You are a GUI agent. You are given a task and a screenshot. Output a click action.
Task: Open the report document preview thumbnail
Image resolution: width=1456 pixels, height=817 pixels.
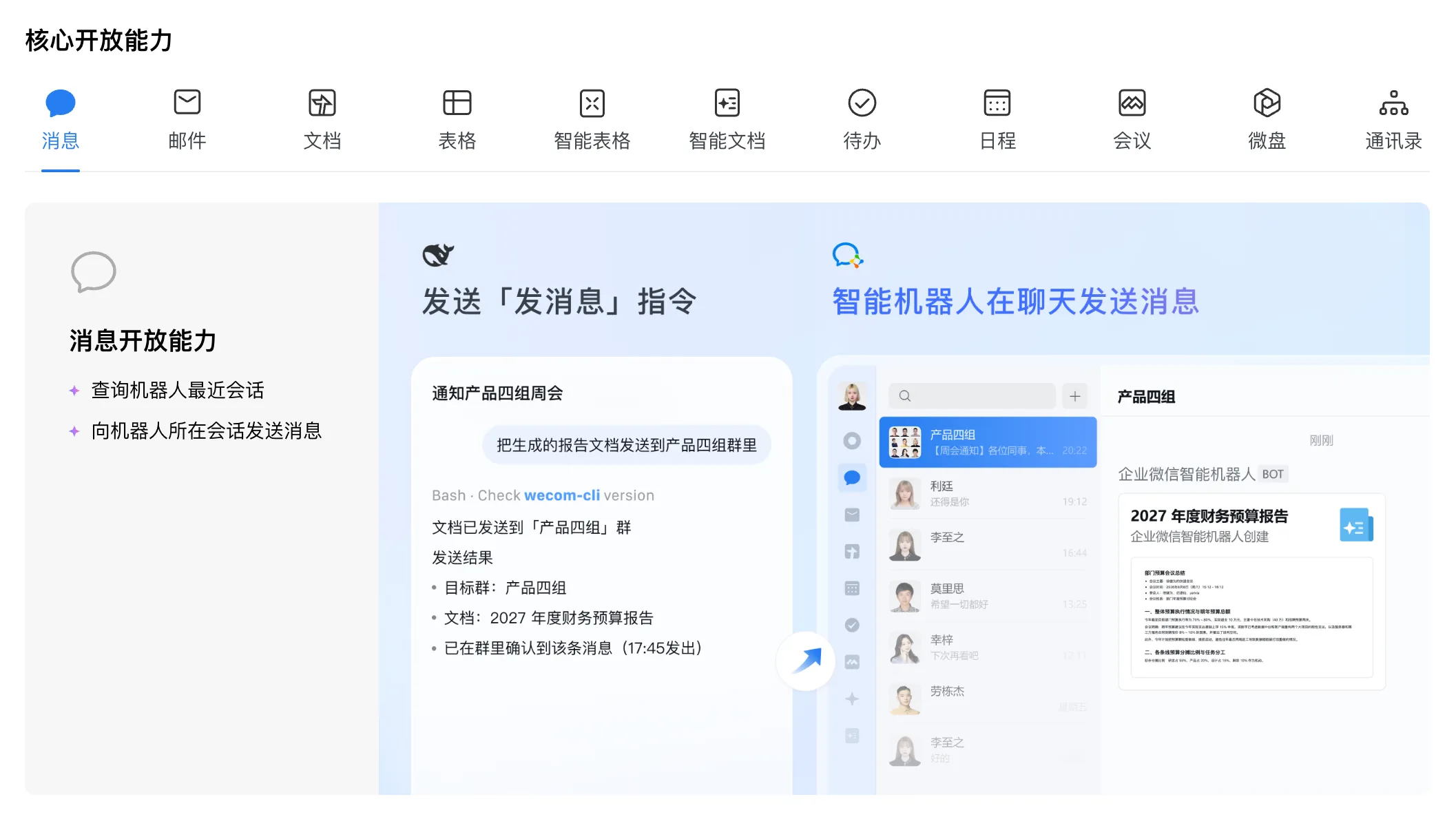coord(1251,617)
